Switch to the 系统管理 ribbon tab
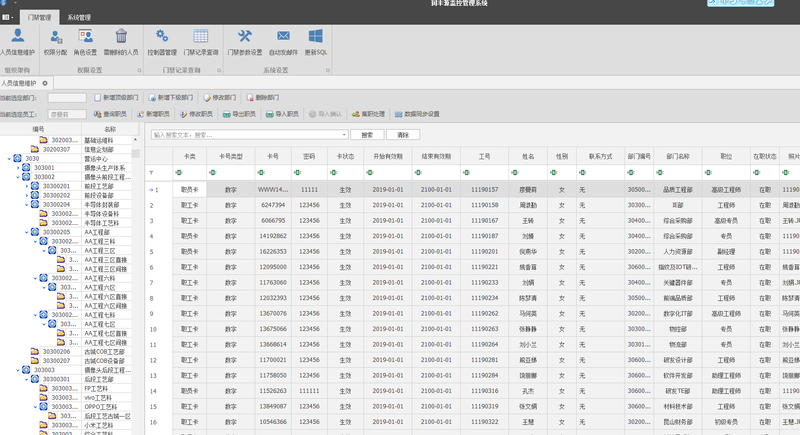Image resolution: width=800 pixels, height=435 pixels. pos(79,17)
